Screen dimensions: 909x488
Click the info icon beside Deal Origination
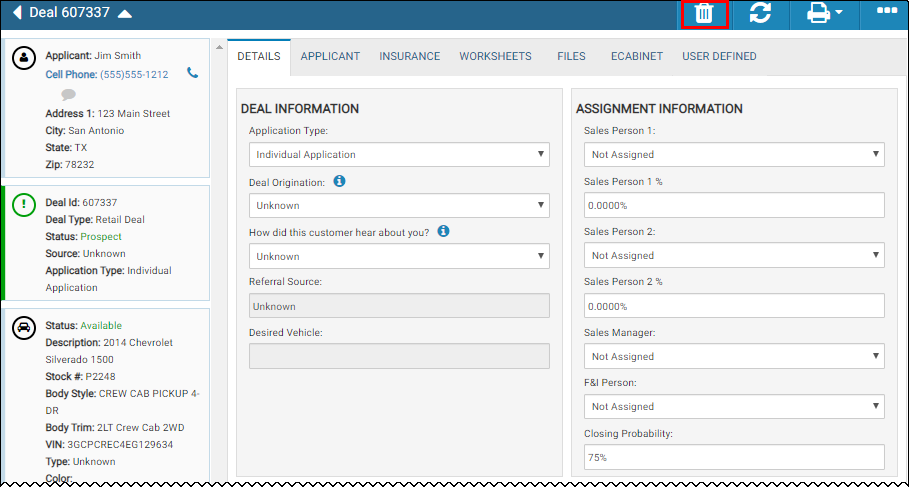[x=339, y=181]
